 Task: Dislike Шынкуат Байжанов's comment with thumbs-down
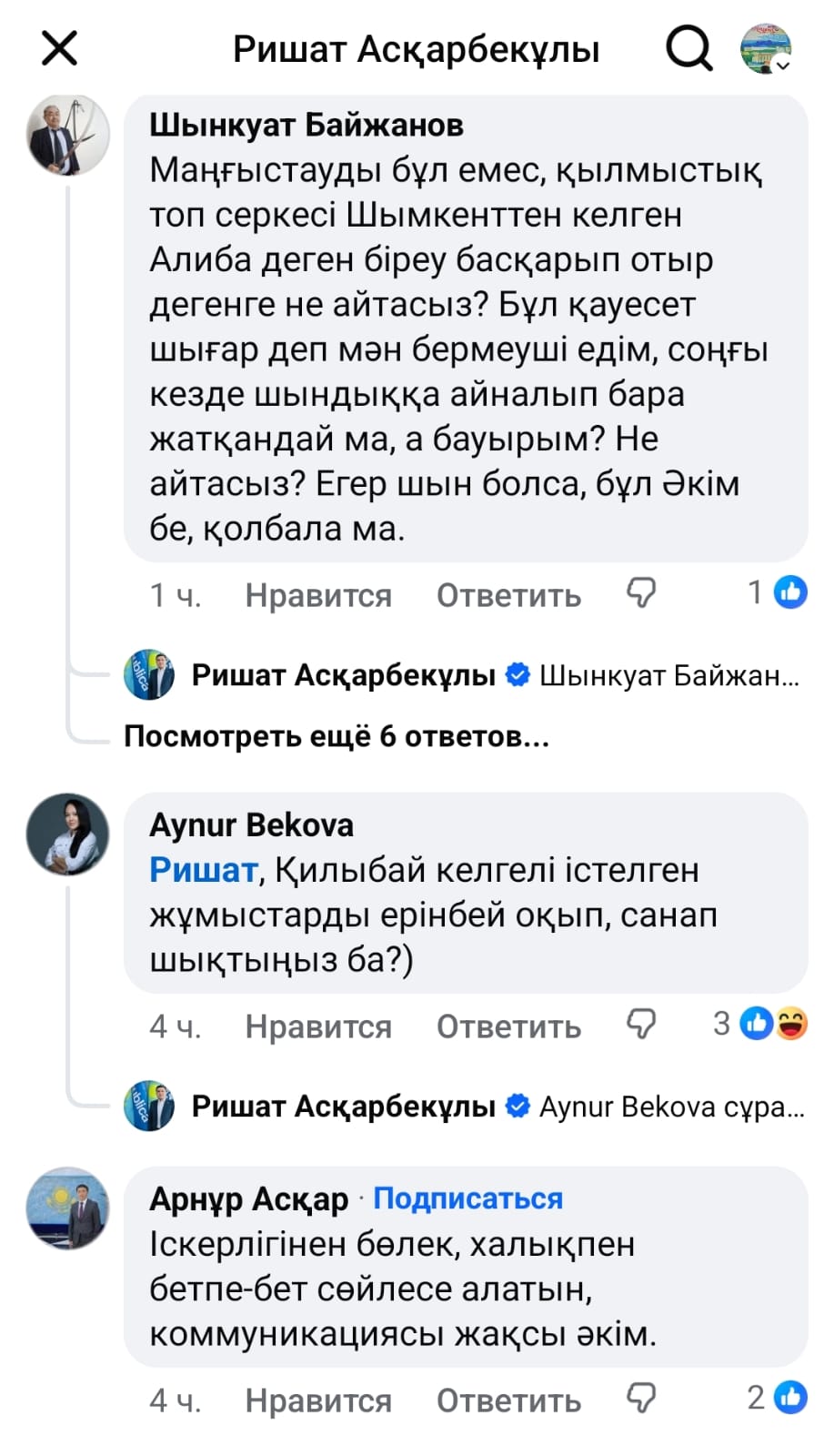point(641,593)
